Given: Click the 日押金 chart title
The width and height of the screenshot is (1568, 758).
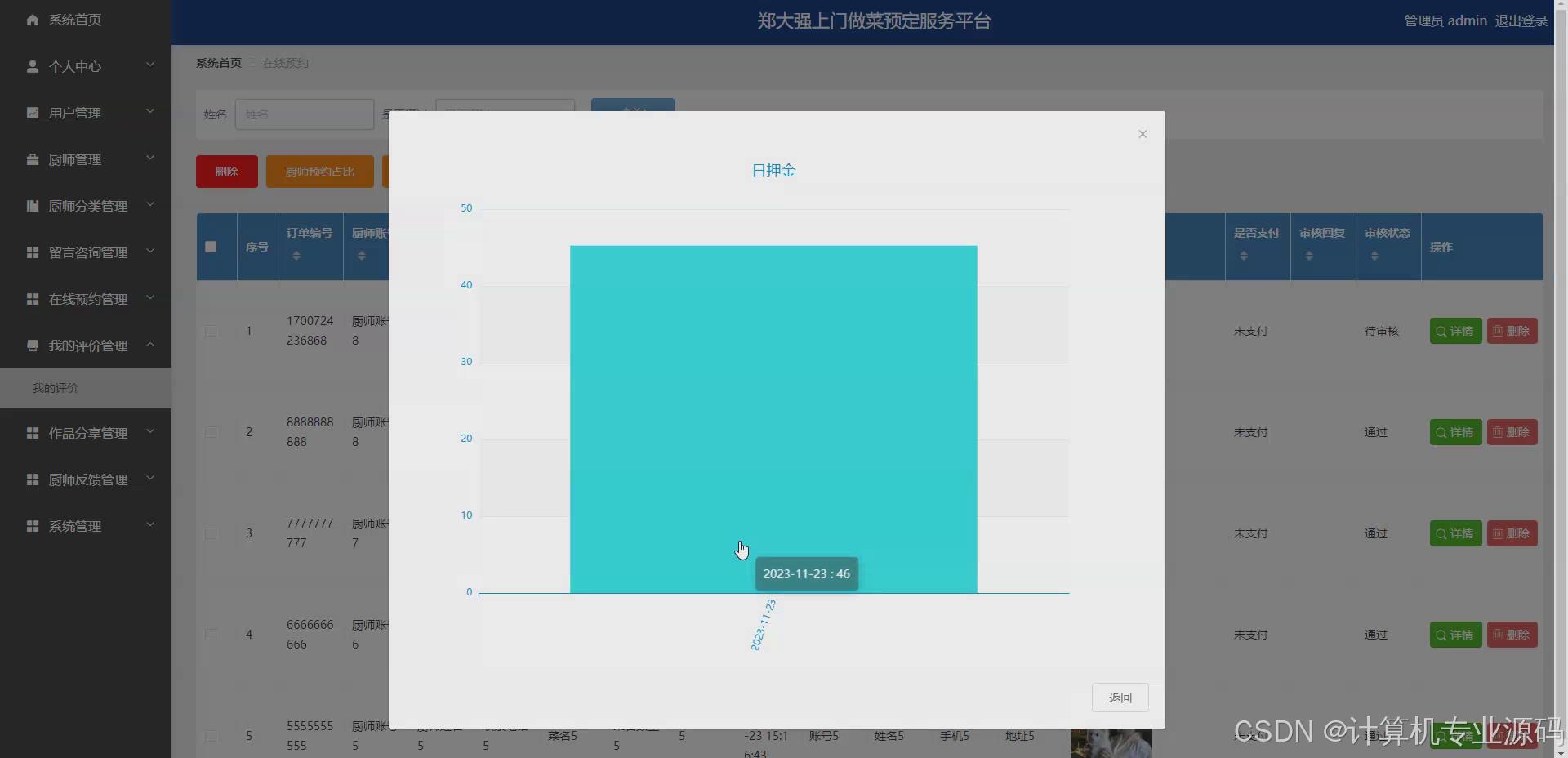Looking at the screenshot, I should [x=773, y=171].
